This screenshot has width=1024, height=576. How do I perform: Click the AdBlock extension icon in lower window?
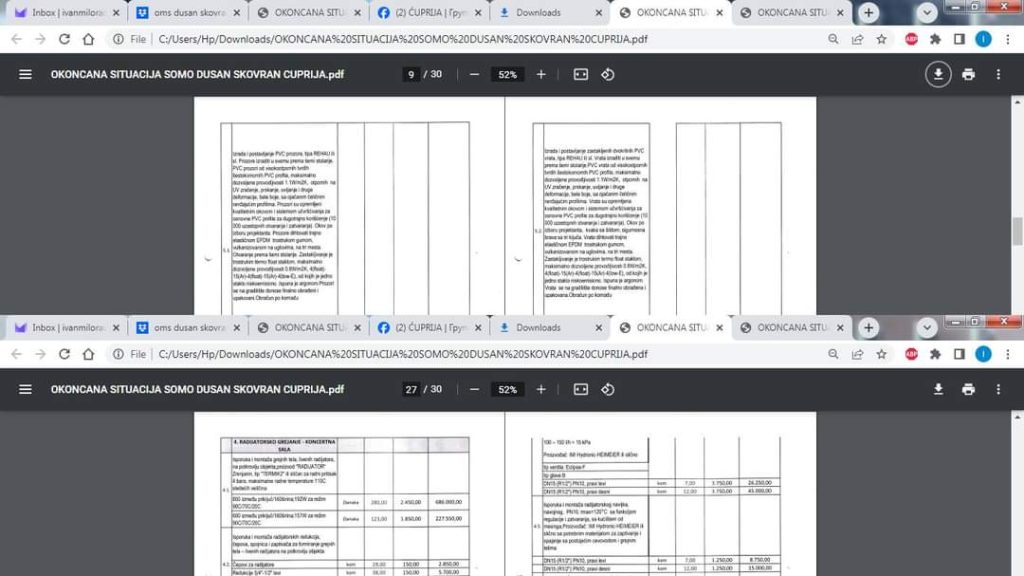[911, 353]
